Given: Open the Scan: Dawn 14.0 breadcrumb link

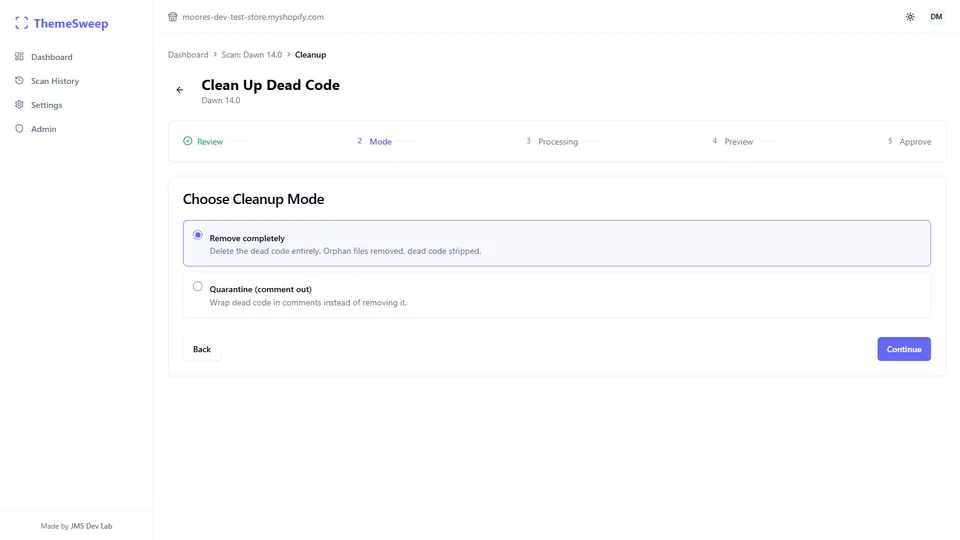Looking at the screenshot, I should 252,54.
